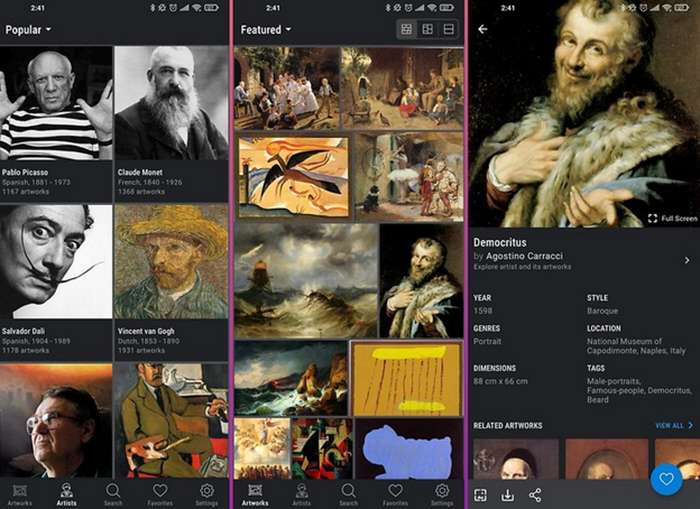Select the Male-portraits tags text

click(613, 381)
